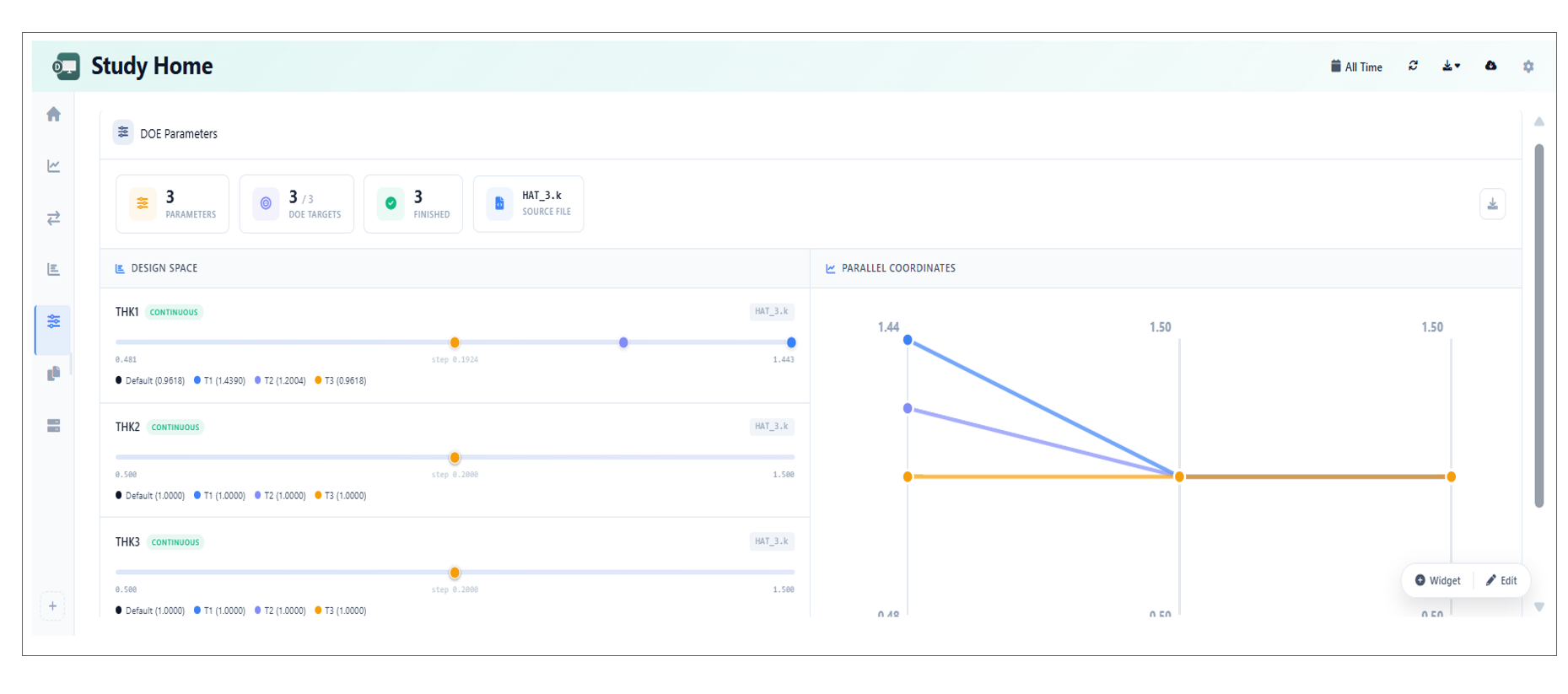This screenshot has width=1568, height=694.
Task: Open the server storage sidebar icon
Action: pyautogui.click(x=53, y=426)
